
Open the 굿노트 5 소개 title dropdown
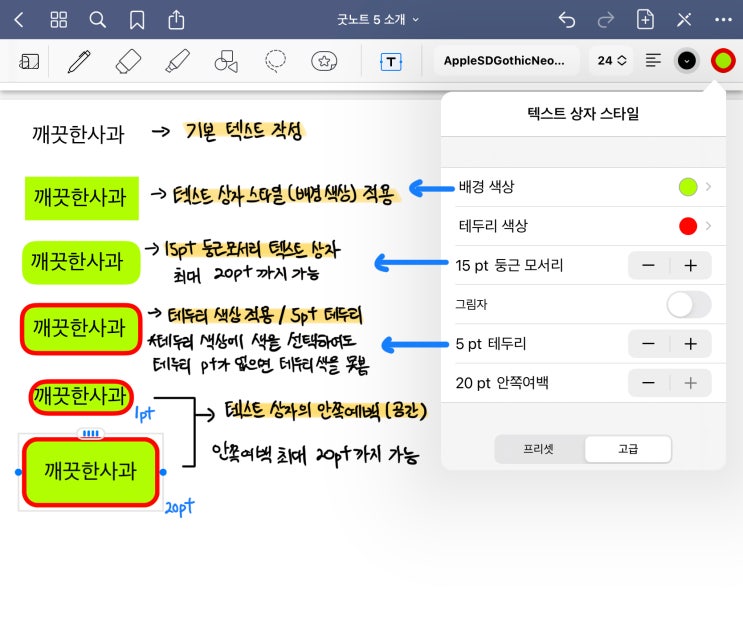pos(378,20)
